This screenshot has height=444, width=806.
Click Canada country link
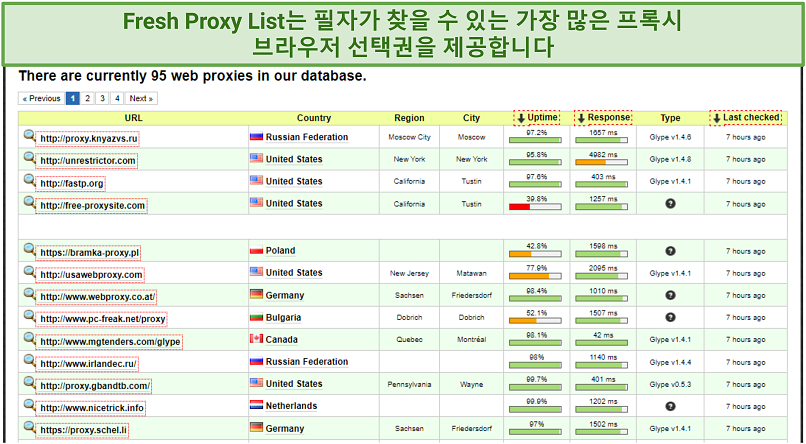(x=282, y=340)
